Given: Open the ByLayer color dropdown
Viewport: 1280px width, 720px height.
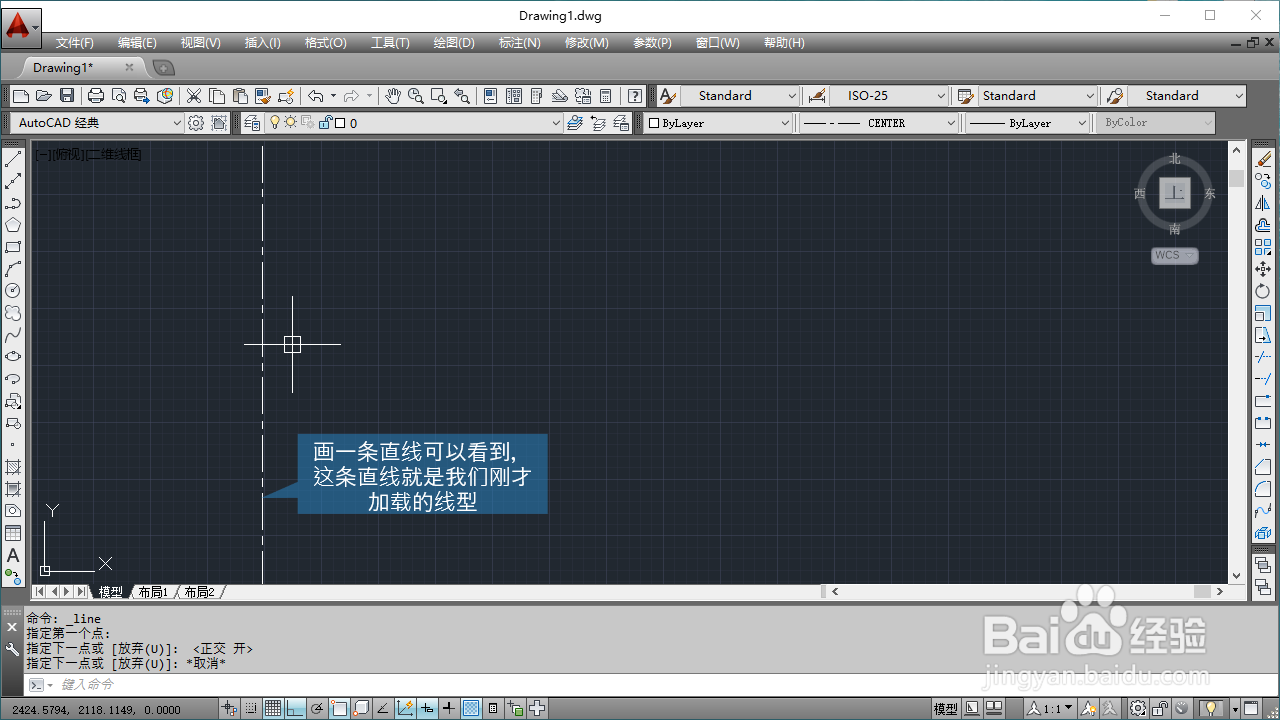Looking at the screenshot, I should [718, 123].
